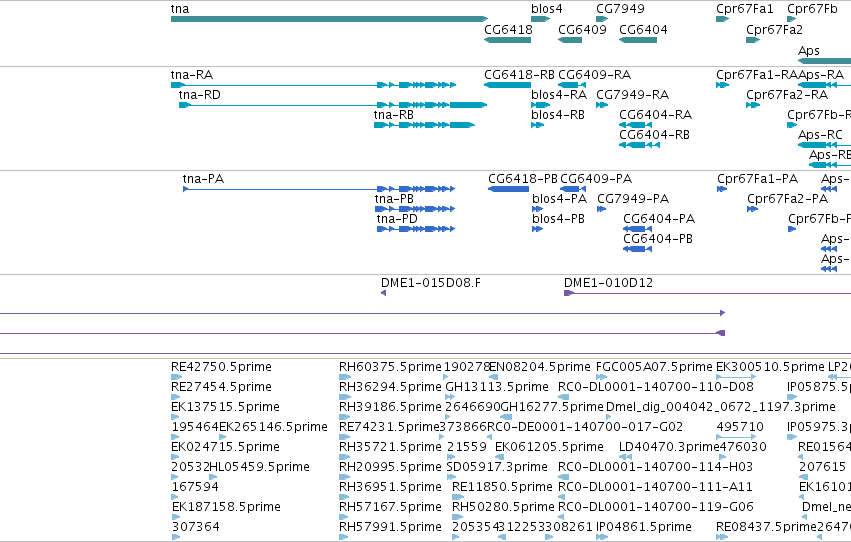This screenshot has height=542, width=851.
Task: Click the Cpr67Fb gene label
Action: (x=812, y=9)
